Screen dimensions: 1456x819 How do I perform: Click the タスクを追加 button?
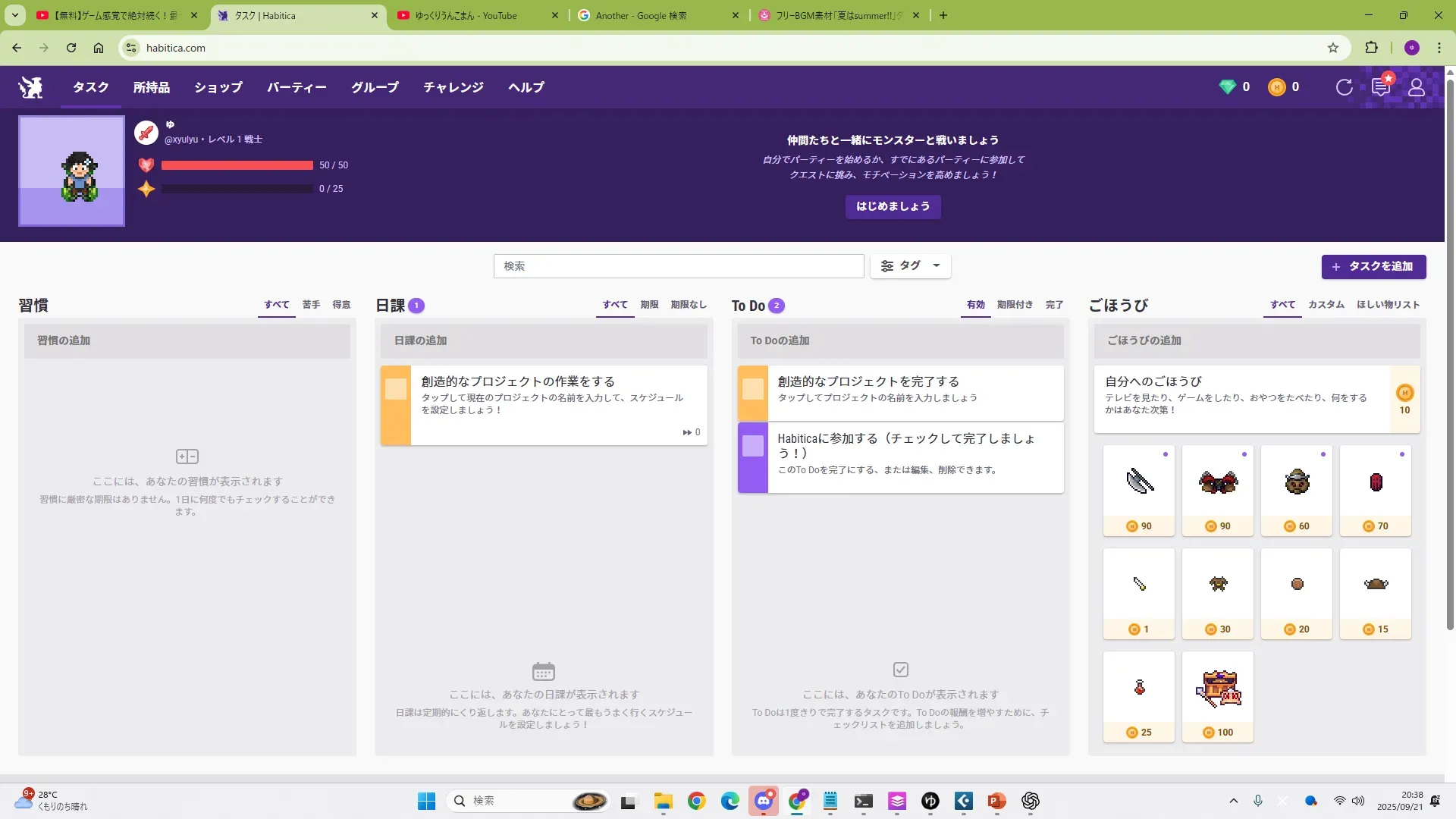coord(1373,266)
